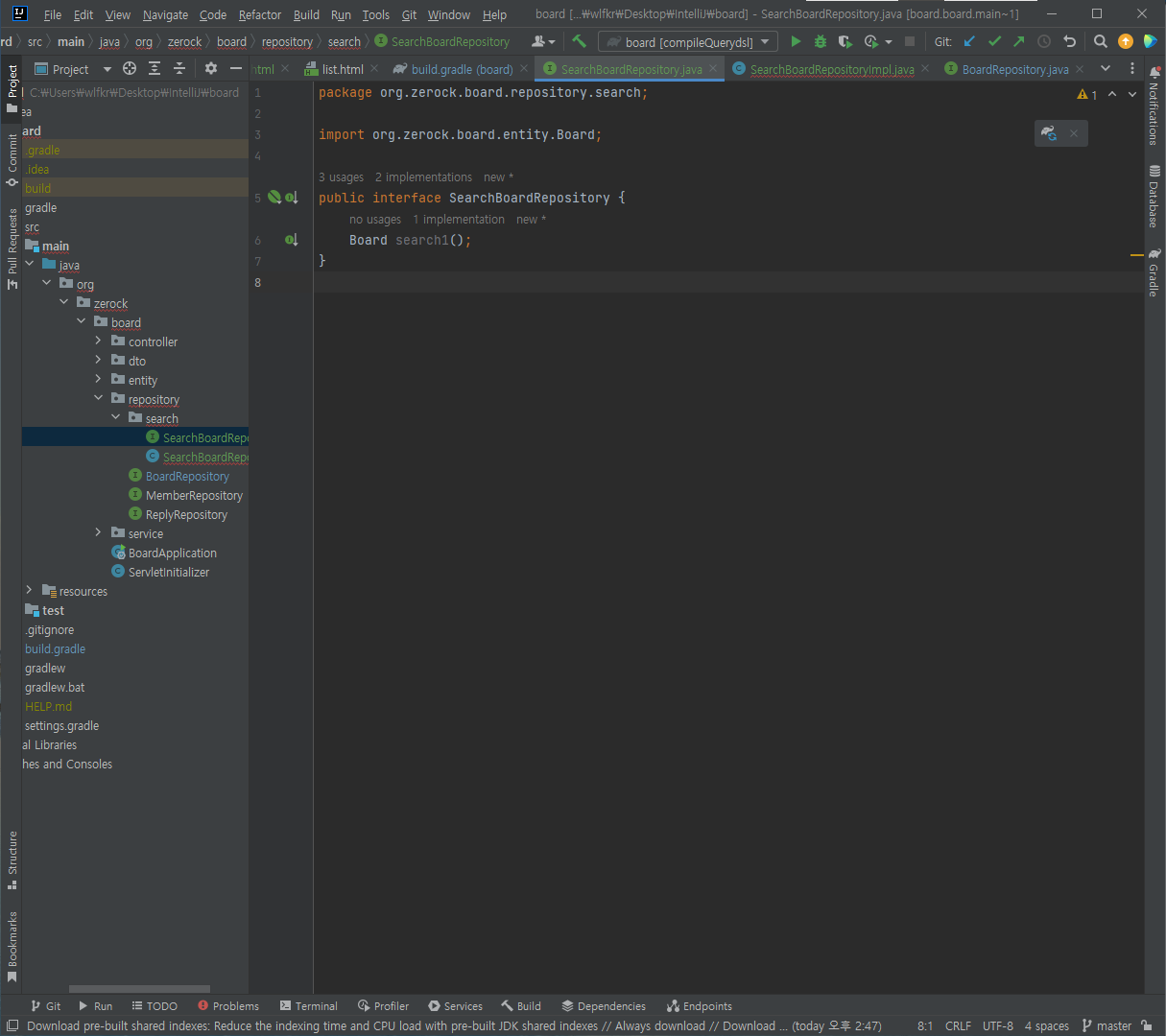
Task: Click Expand All icon in Project panel header
Action: point(155,68)
